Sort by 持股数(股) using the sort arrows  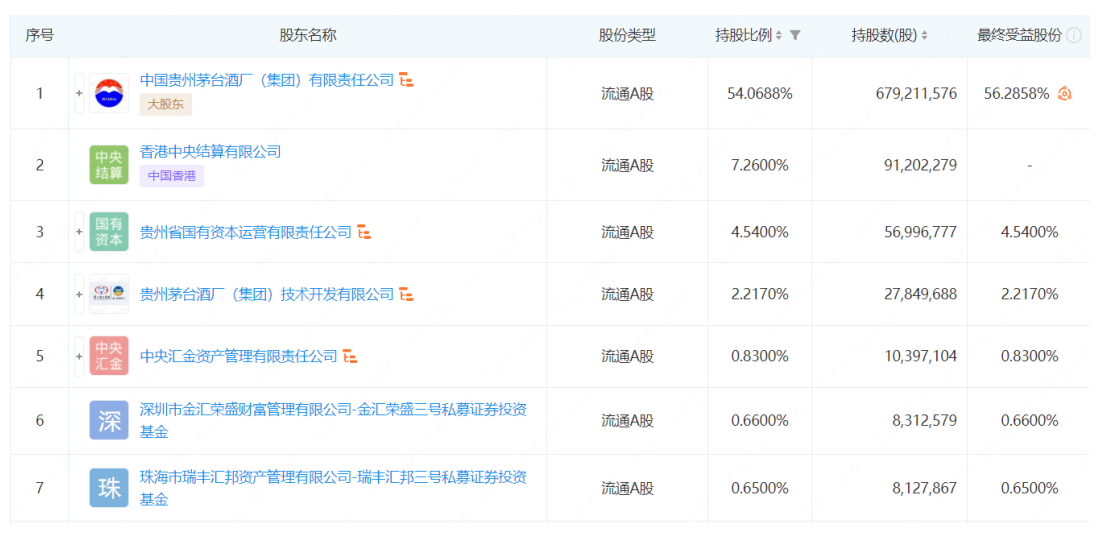[x=924, y=35]
